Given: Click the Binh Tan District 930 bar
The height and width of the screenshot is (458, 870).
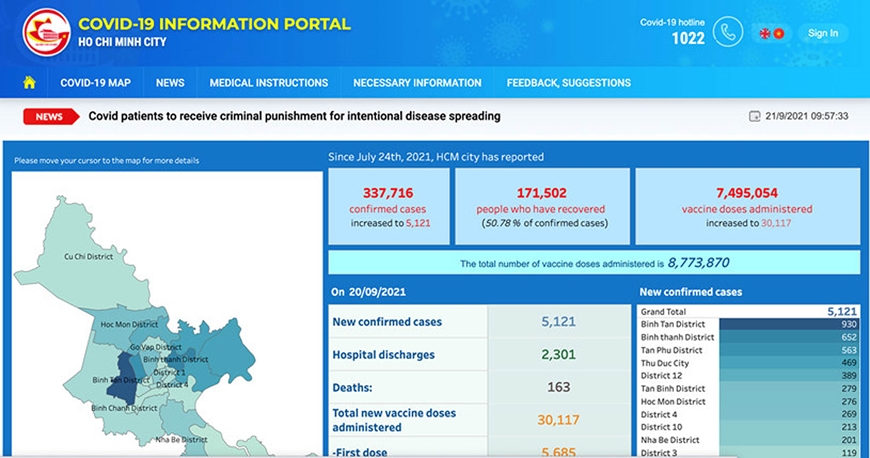Looking at the screenshot, I should [x=789, y=324].
